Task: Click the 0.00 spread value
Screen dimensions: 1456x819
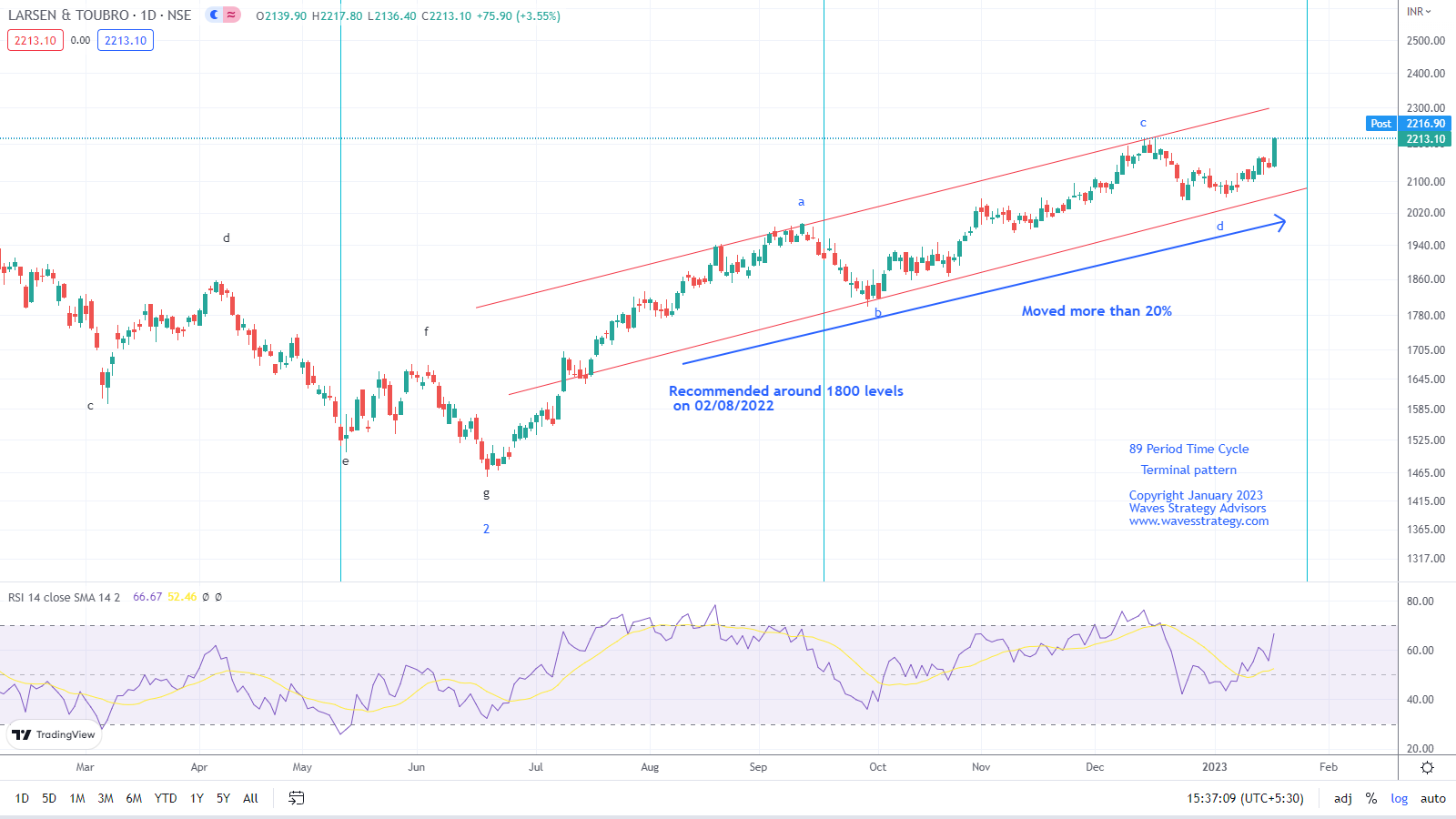Action: point(80,40)
